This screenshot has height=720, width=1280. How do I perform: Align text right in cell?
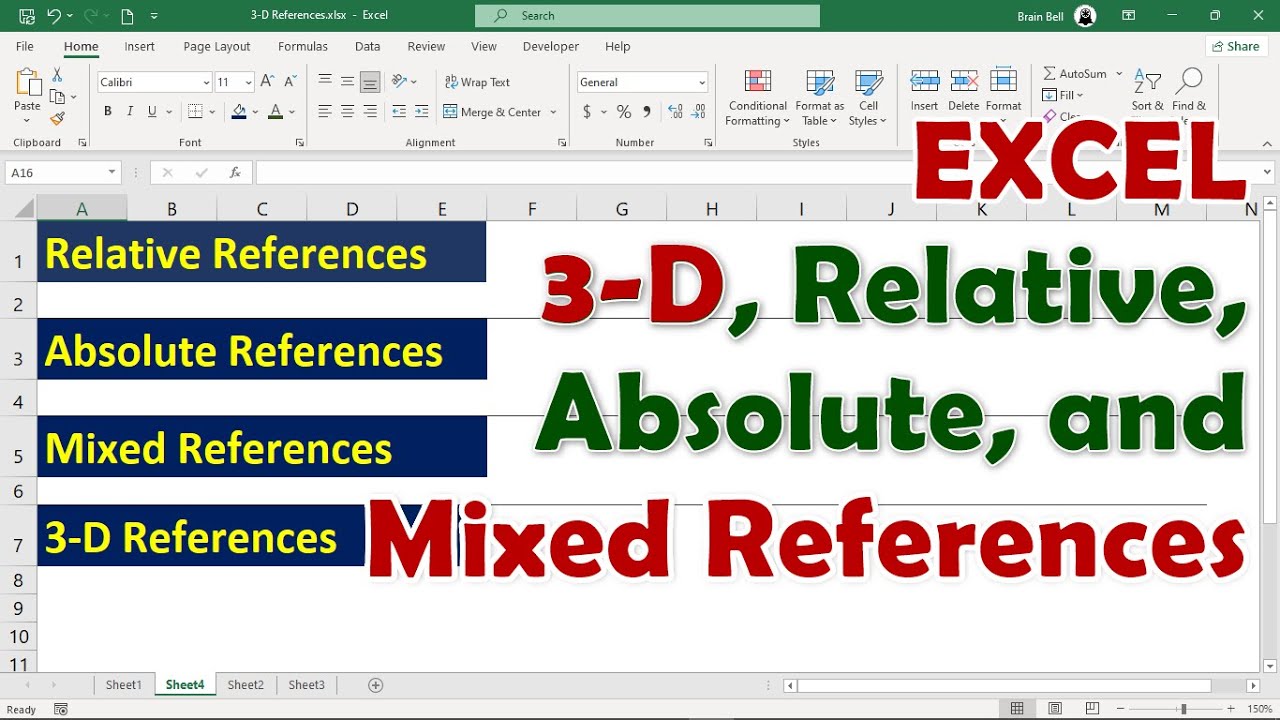click(370, 112)
